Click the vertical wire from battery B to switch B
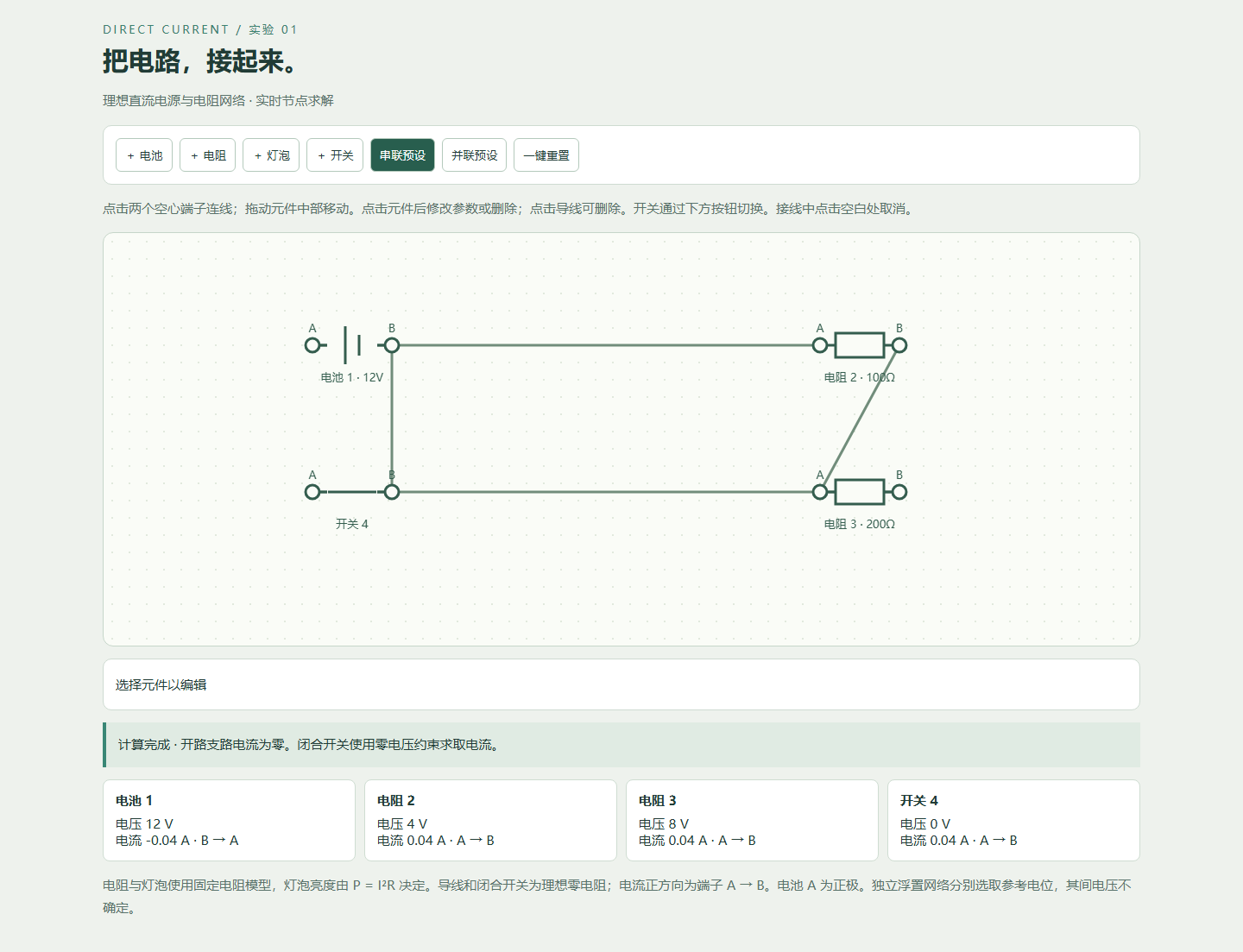The width and height of the screenshot is (1243, 952). pyautogui.click(x=392, y=419)
